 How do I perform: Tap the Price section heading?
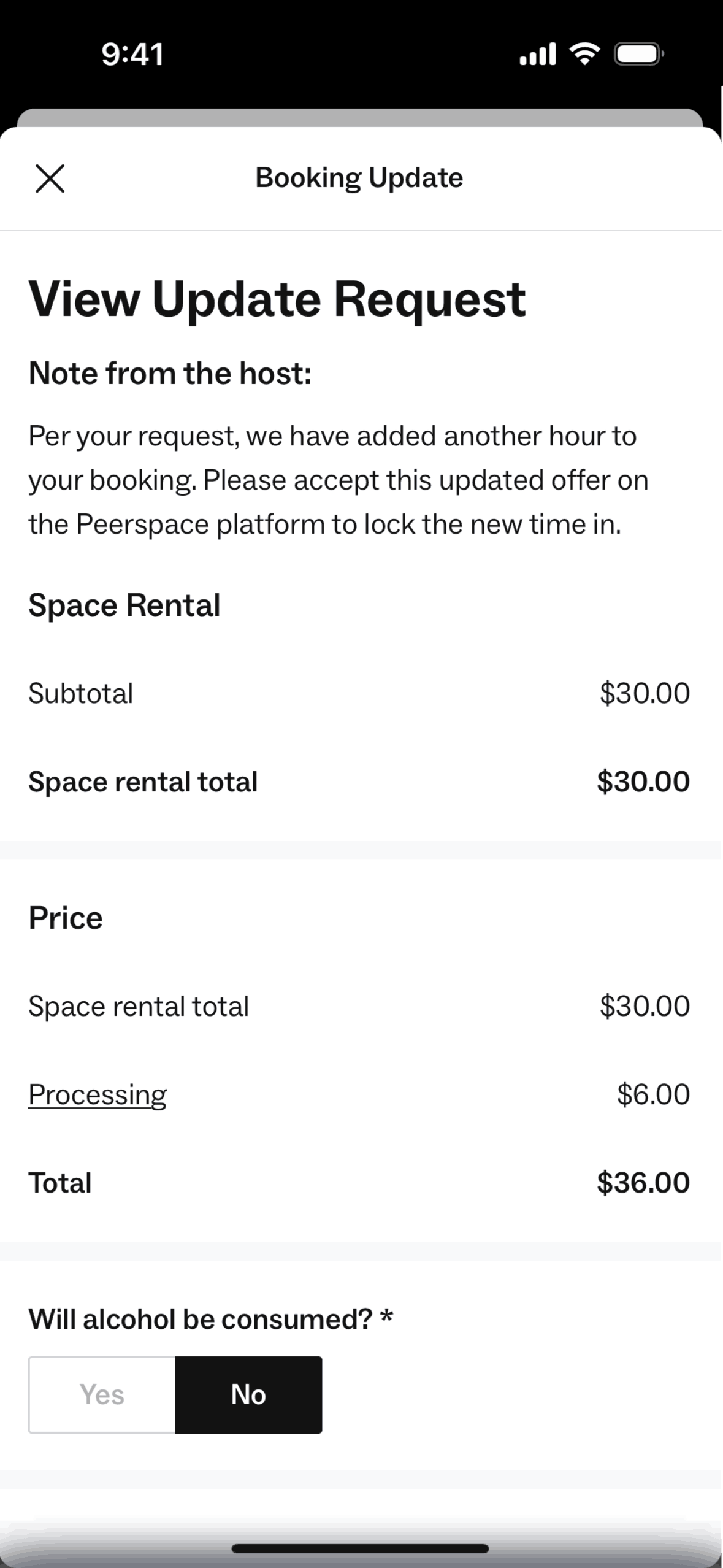[x=66, y=918]
